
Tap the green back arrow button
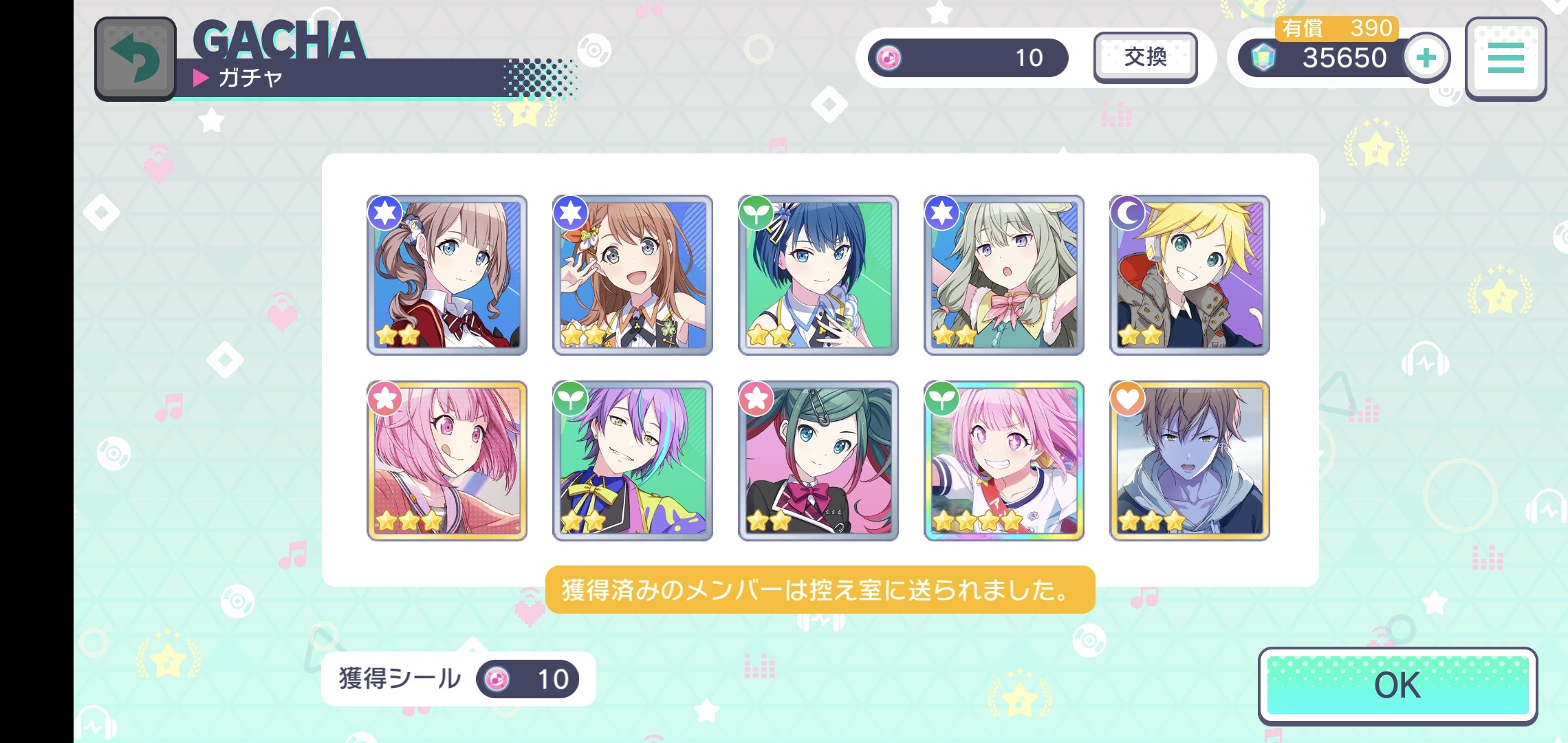click(135, 59)
